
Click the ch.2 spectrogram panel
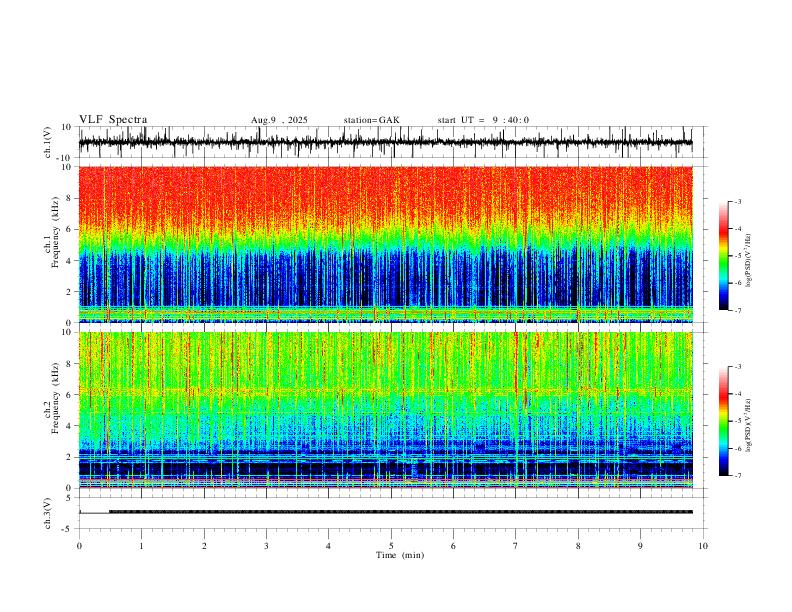click(386, 410)
